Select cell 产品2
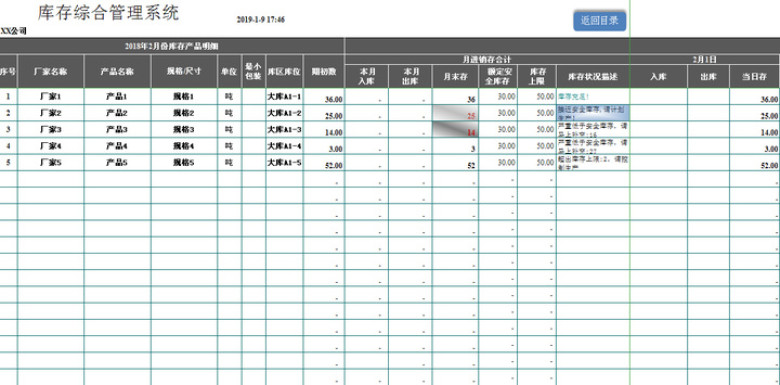 click(x=117, y=113)
